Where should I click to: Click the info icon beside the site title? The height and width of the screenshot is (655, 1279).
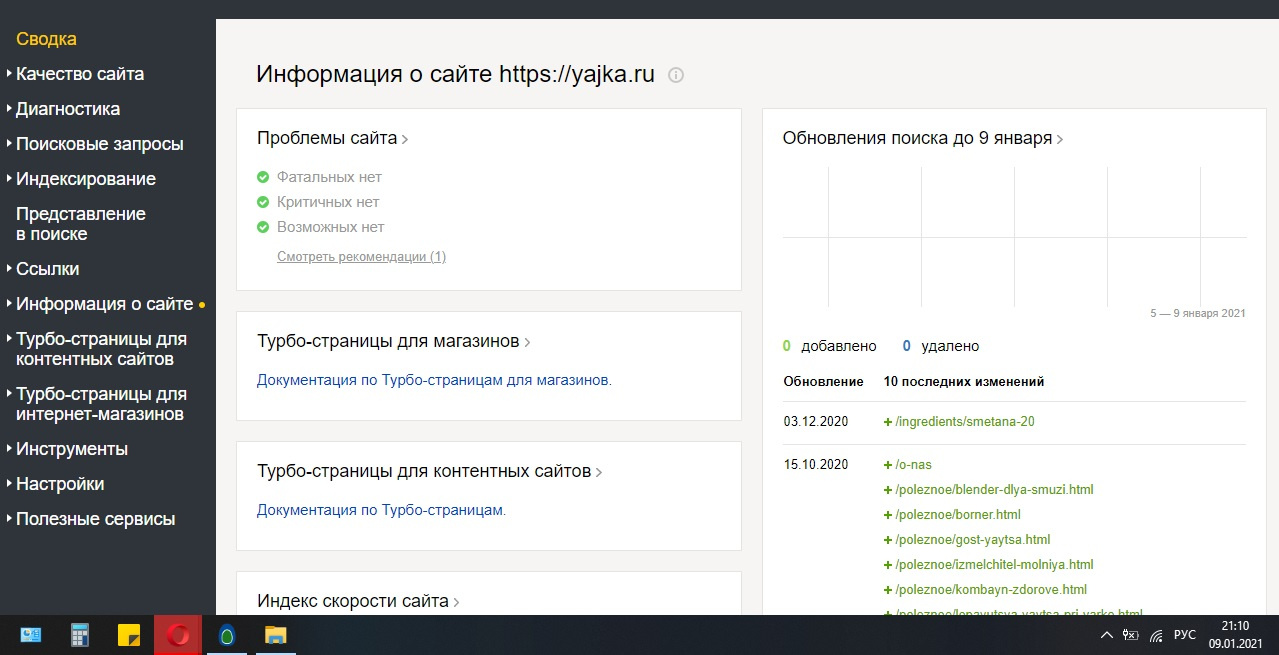[x=676, y=75]
